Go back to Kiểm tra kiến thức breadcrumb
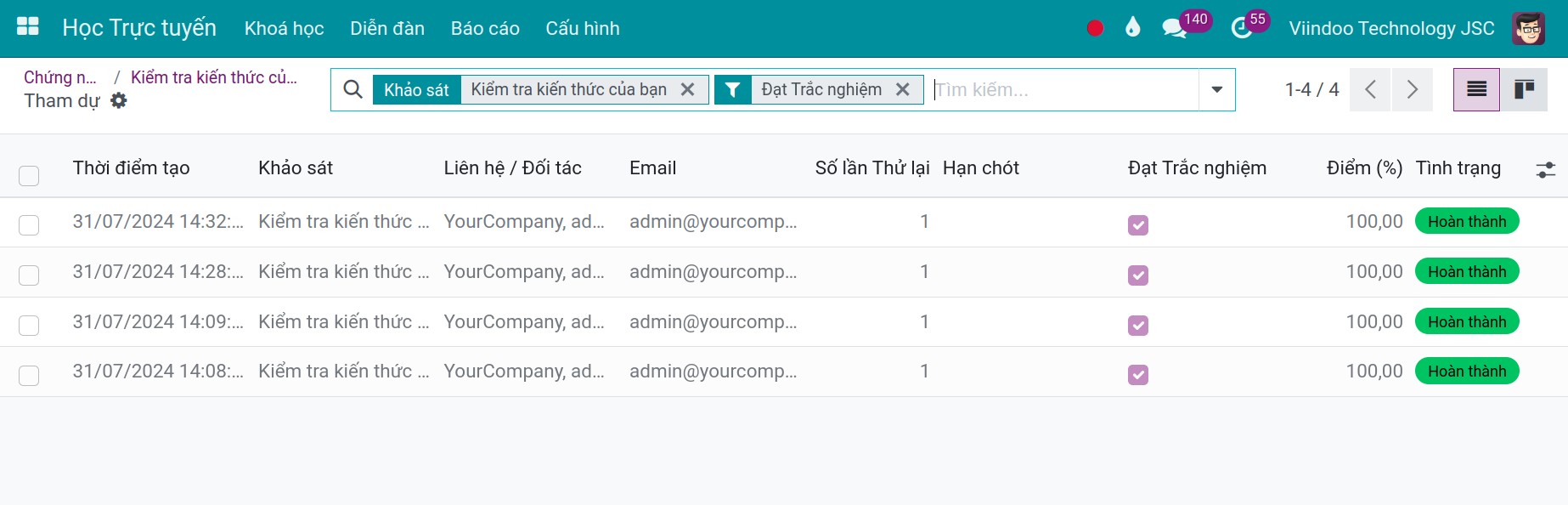Image resolution: width=1568 pixels, height=505 pixels. click(x=214, y=77)
